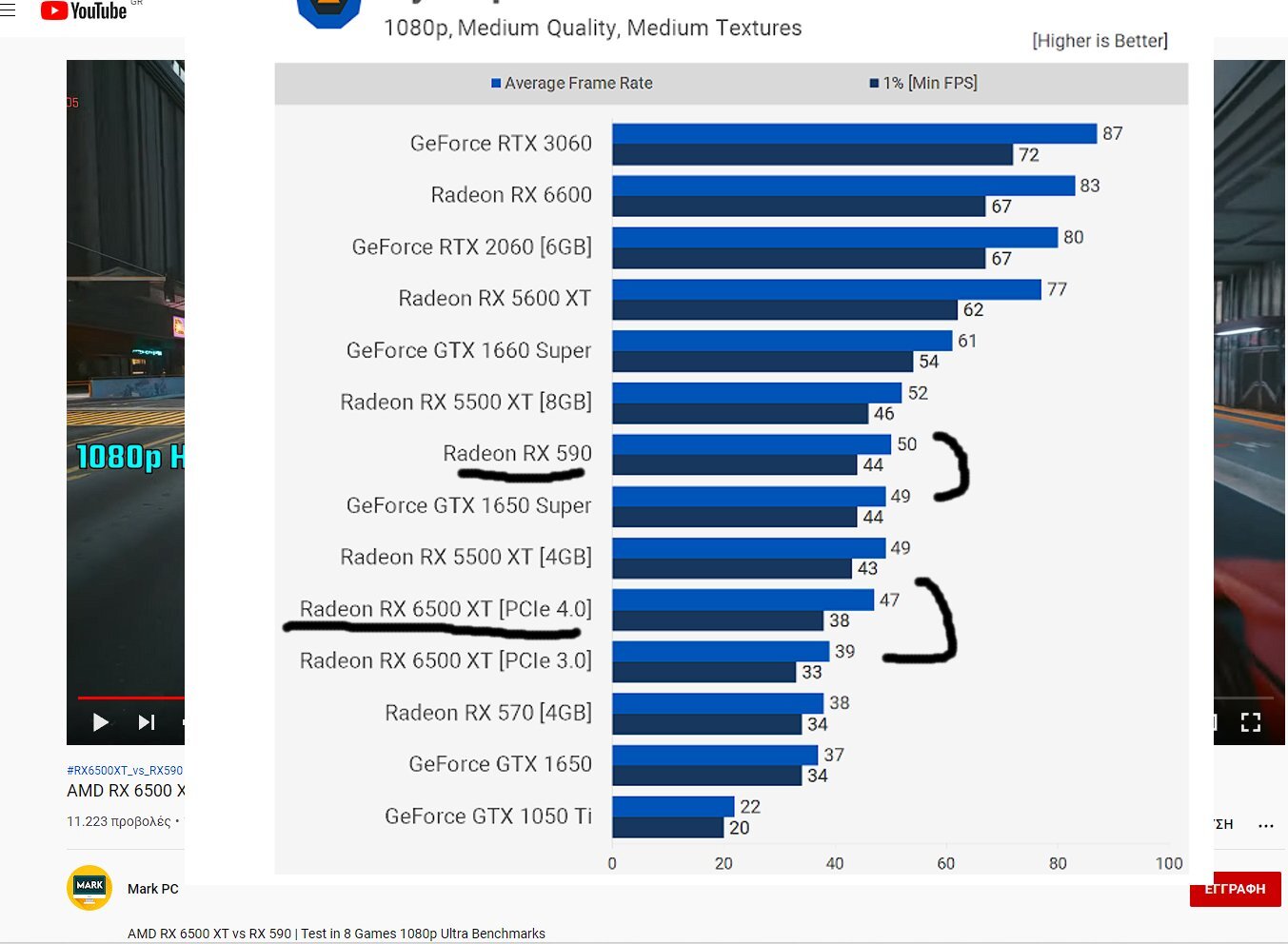Open the three-dot more actions menu

1265,825
